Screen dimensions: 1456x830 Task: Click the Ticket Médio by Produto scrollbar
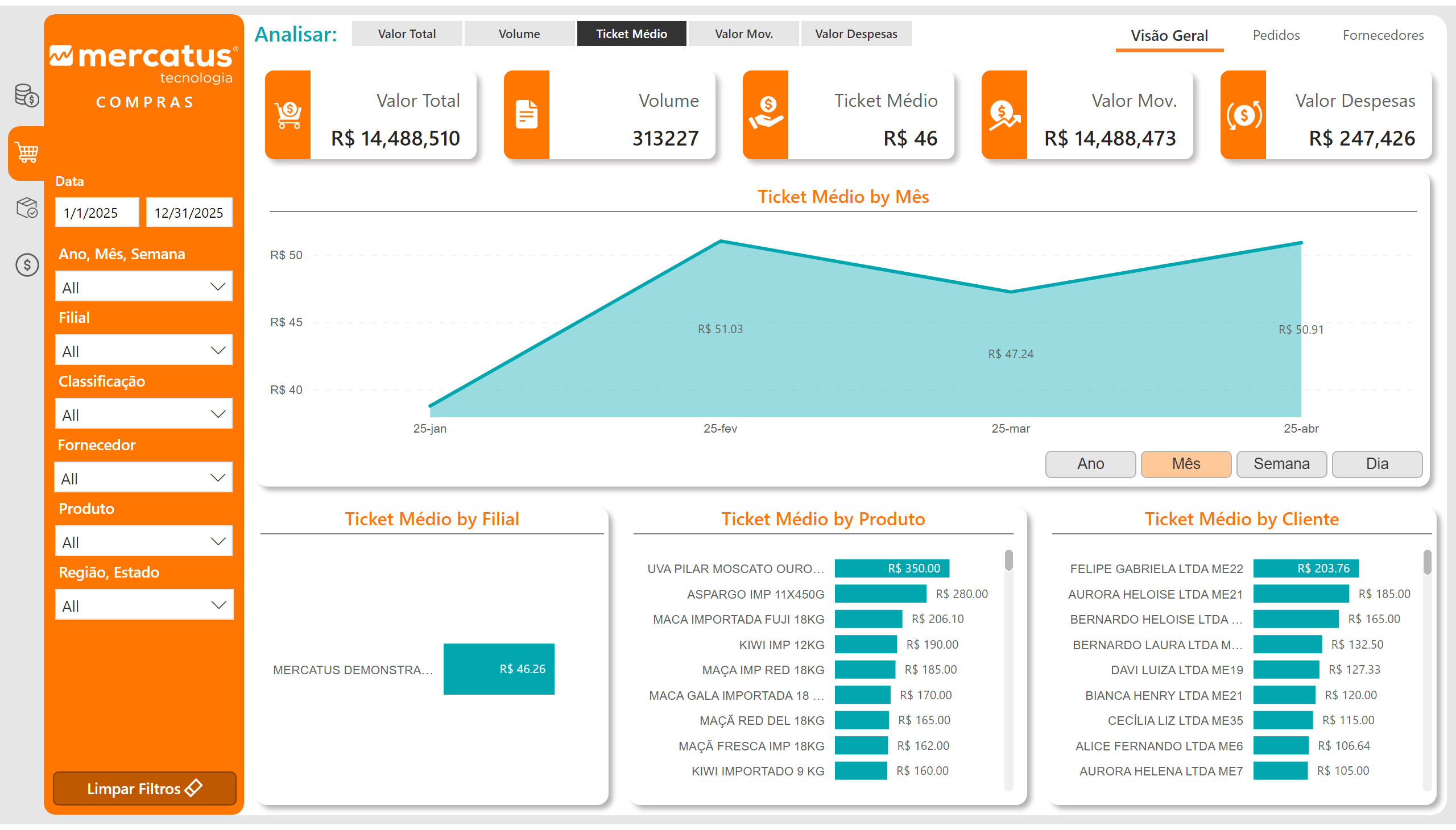[1008, 561]
